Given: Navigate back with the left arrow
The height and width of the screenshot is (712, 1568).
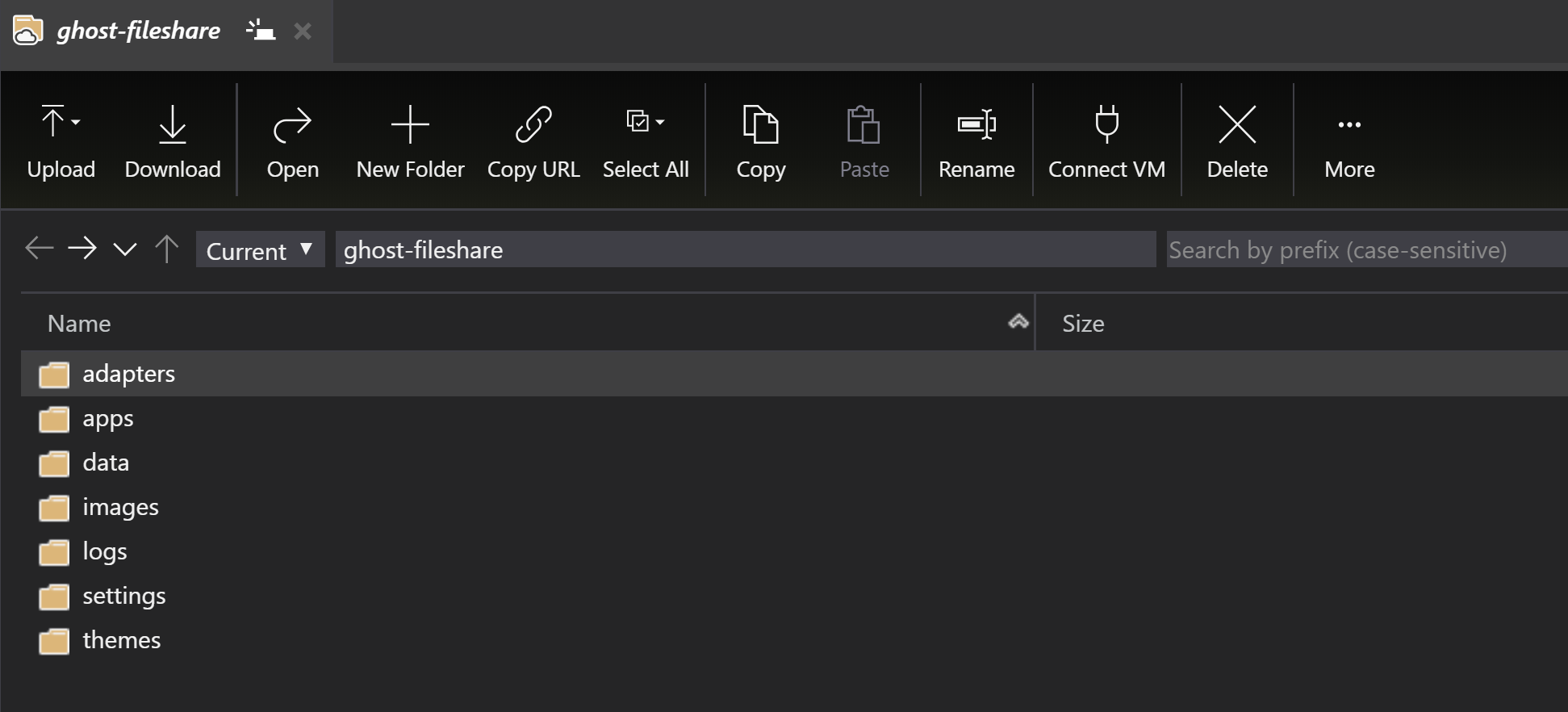Looking at the screenshot, I should (x=40, y=248).
